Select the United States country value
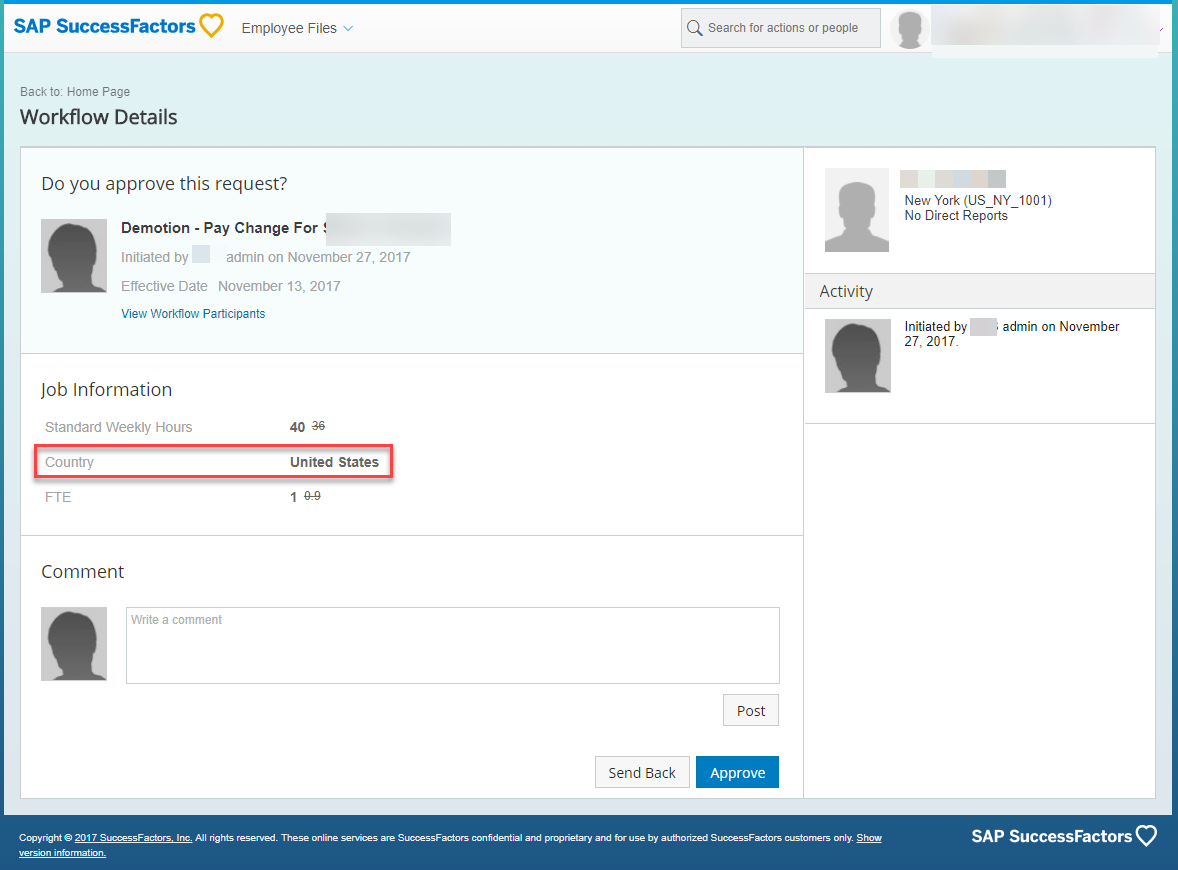Image resolution: width=1178 pixels, height=870 pixels. [x=334, y=462]
